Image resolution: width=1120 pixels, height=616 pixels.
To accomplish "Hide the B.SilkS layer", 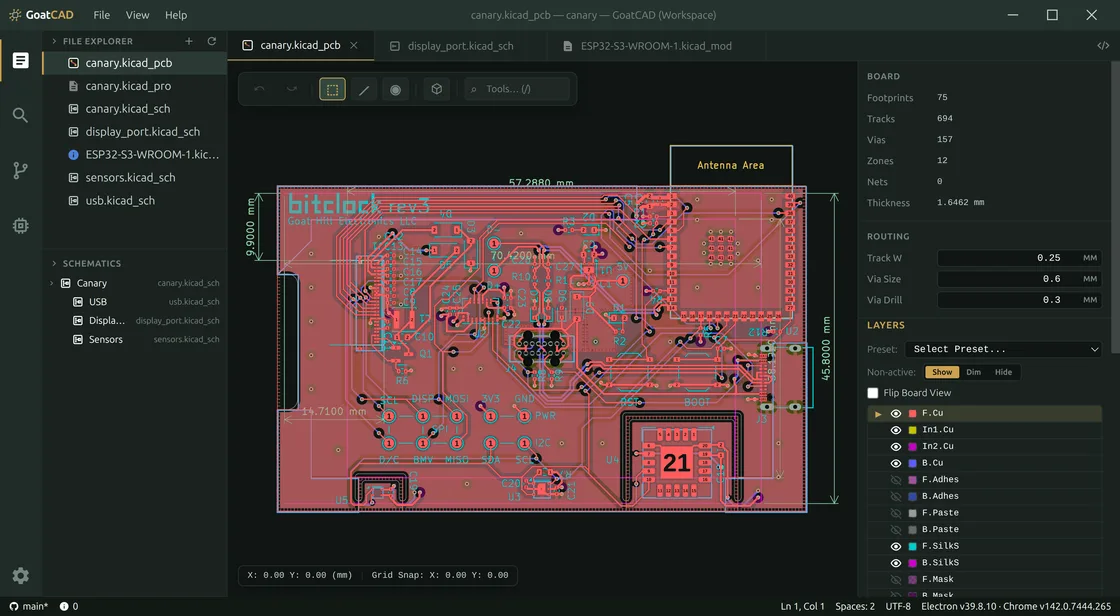I will coord(896,562).
